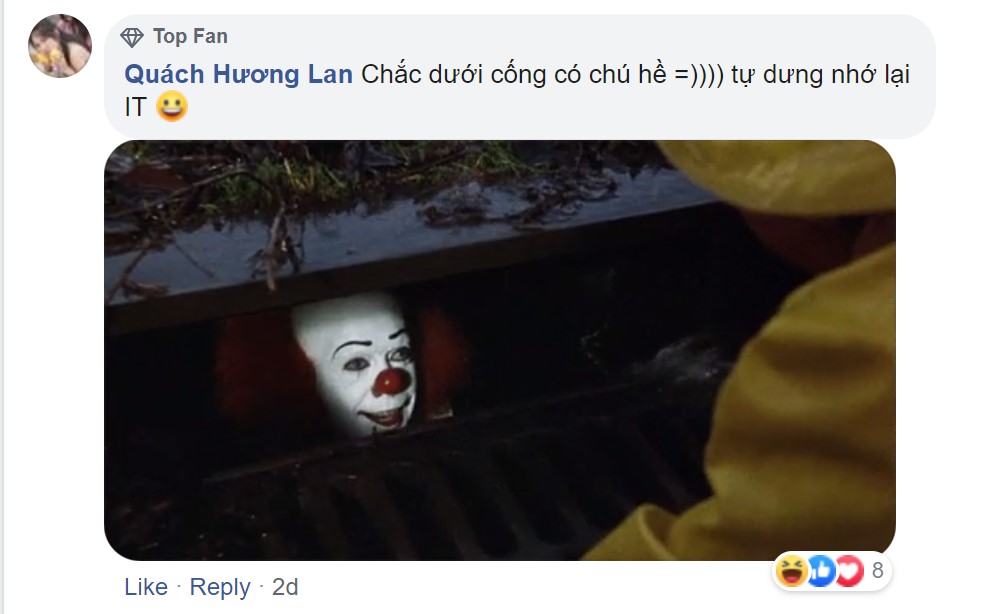Click the grinning emoji after 'IT'
1004x614 pixels.
pyautogui.click(x=172, y=106)
